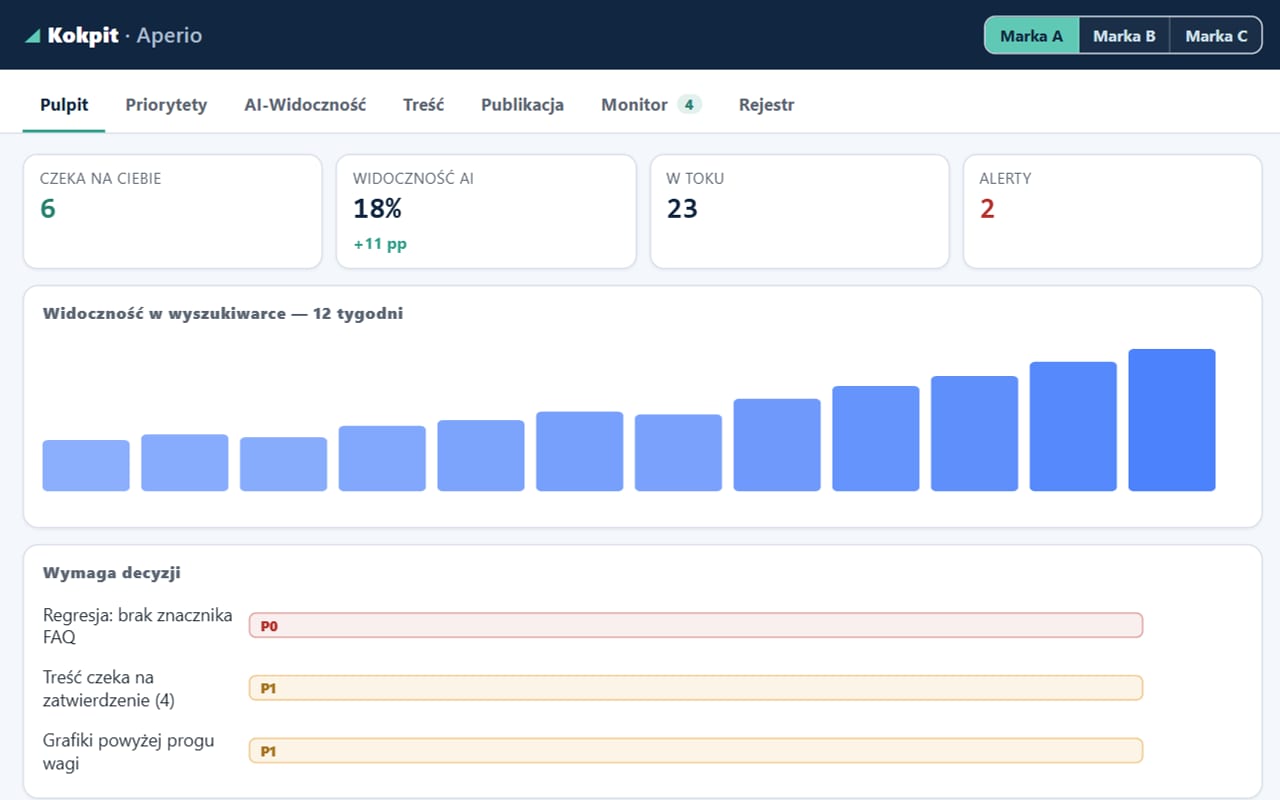This screenshot has width=1280, height=800.
Task: Switch to Marka C brand
Action: click(x=1216, y=36)
